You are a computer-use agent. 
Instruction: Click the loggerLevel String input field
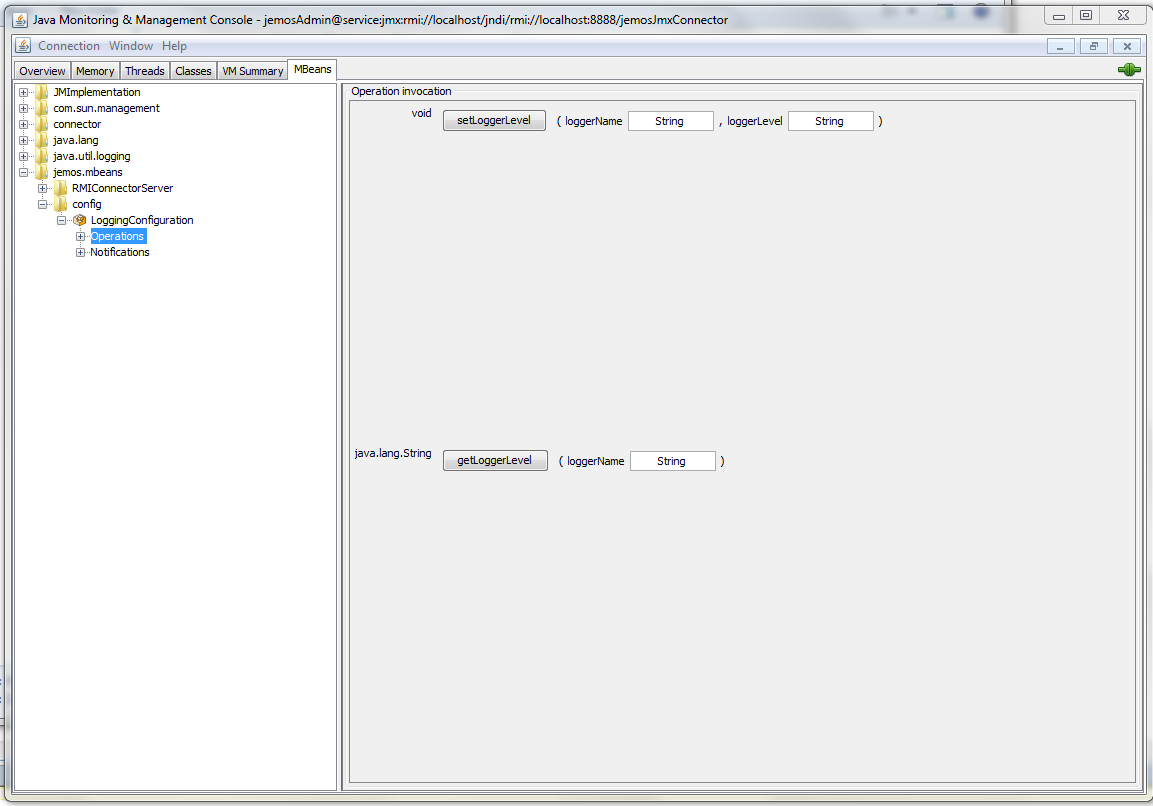[830, 121]
